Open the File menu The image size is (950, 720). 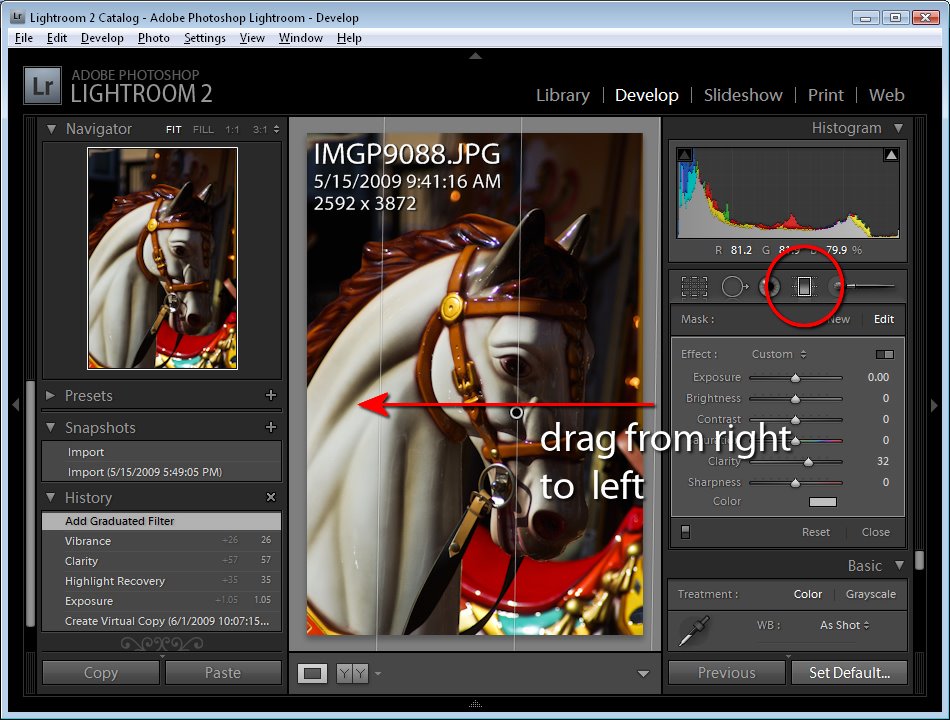pyautogui.click(x=24, y=38)
